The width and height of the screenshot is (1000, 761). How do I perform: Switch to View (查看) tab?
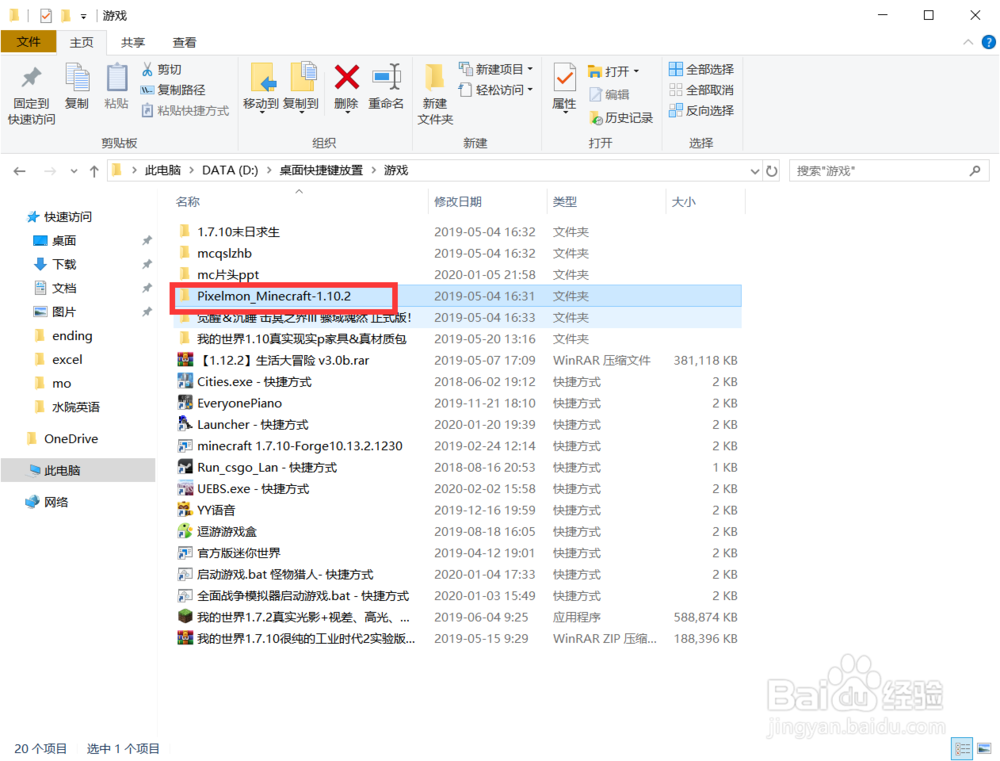coord(184,42)
